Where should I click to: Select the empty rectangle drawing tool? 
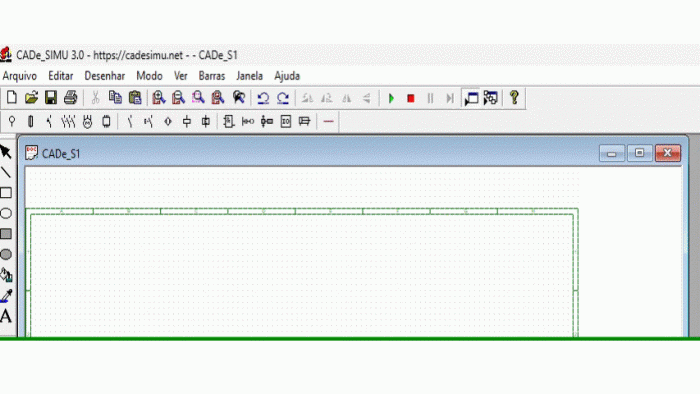tap(6, 193)
